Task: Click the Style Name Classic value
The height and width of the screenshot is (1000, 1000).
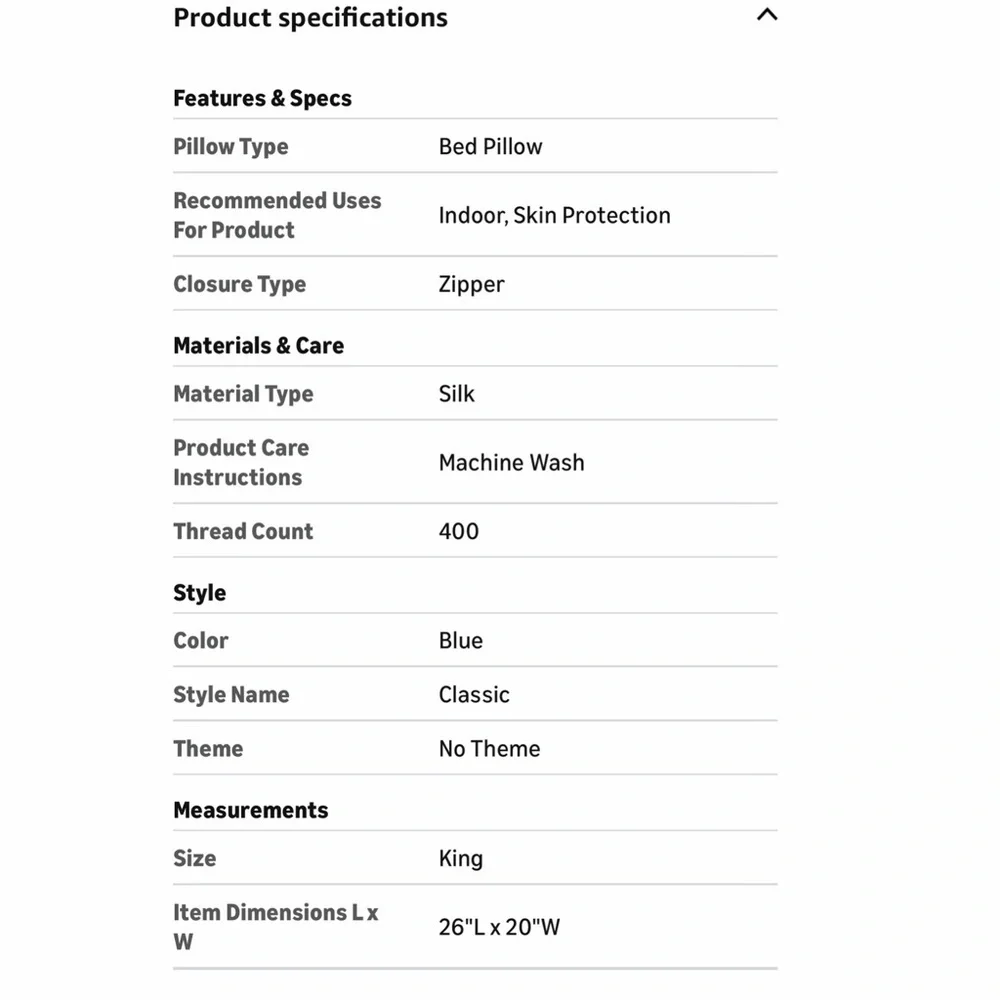Action: [474, 695]
